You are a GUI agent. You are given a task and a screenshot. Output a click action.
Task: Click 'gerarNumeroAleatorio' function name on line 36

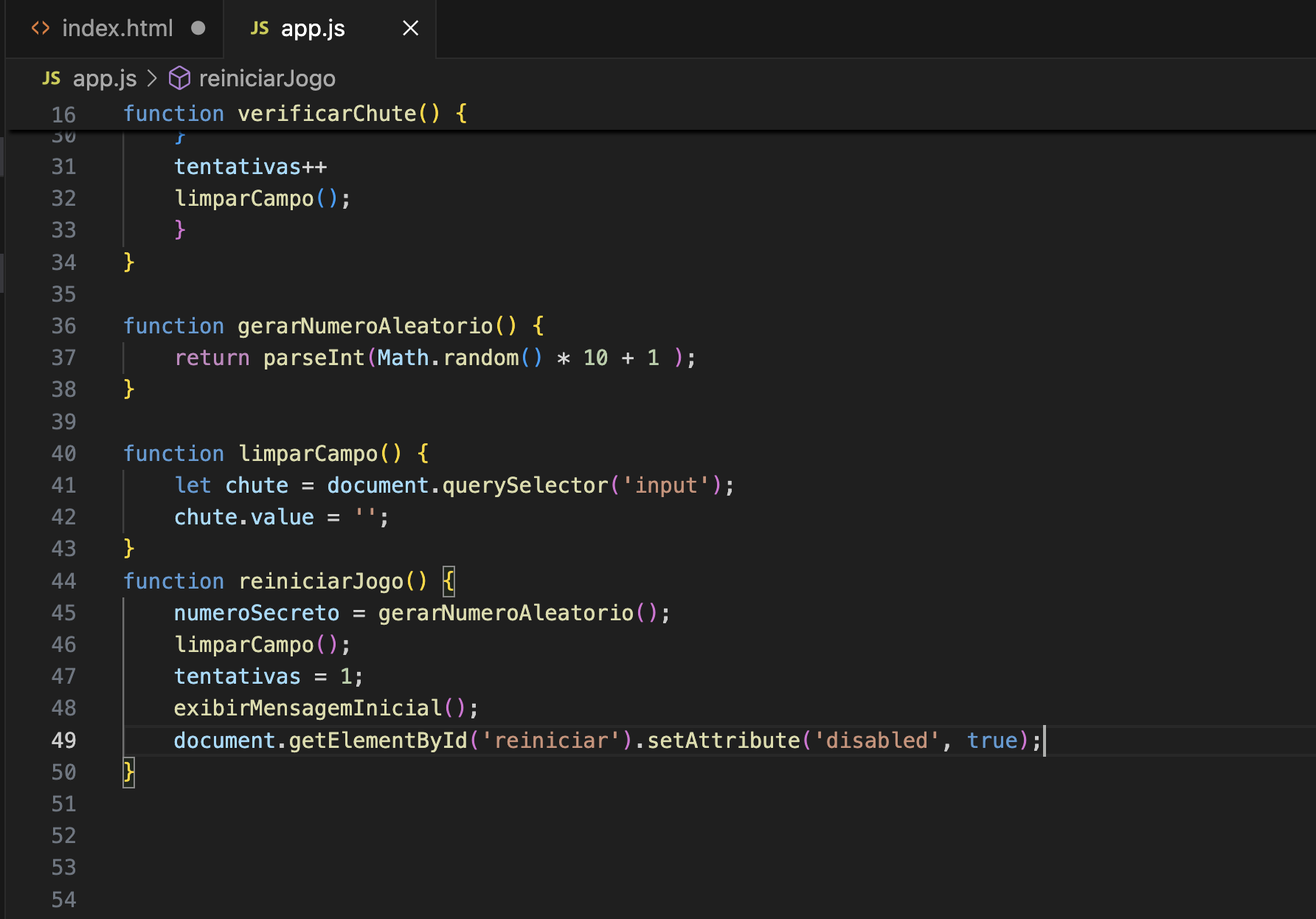365,326
